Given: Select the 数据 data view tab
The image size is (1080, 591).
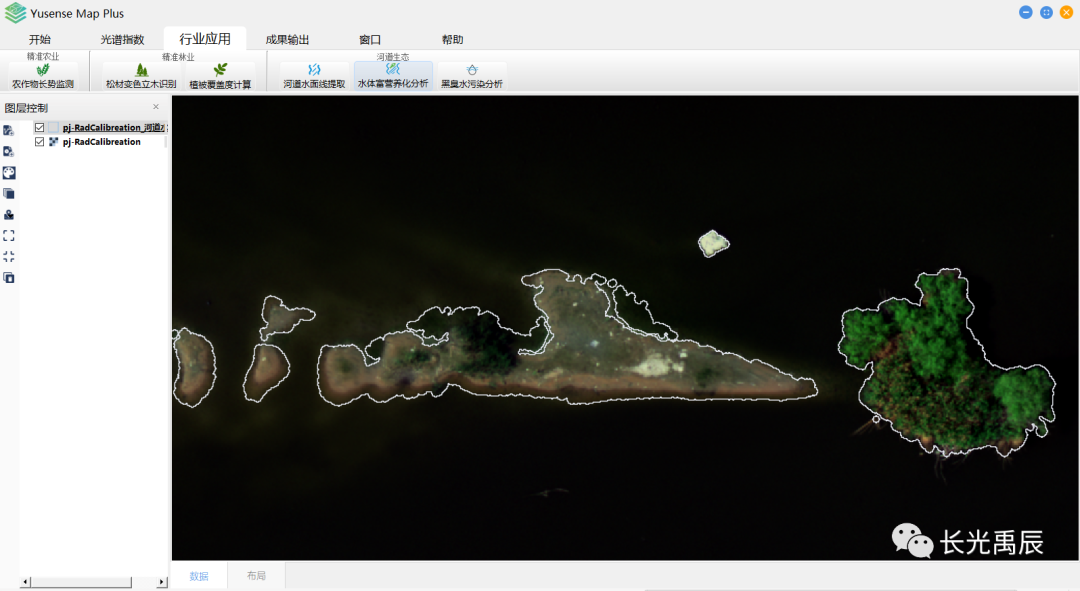Looking at the screenshot, I should coord(199,576).
